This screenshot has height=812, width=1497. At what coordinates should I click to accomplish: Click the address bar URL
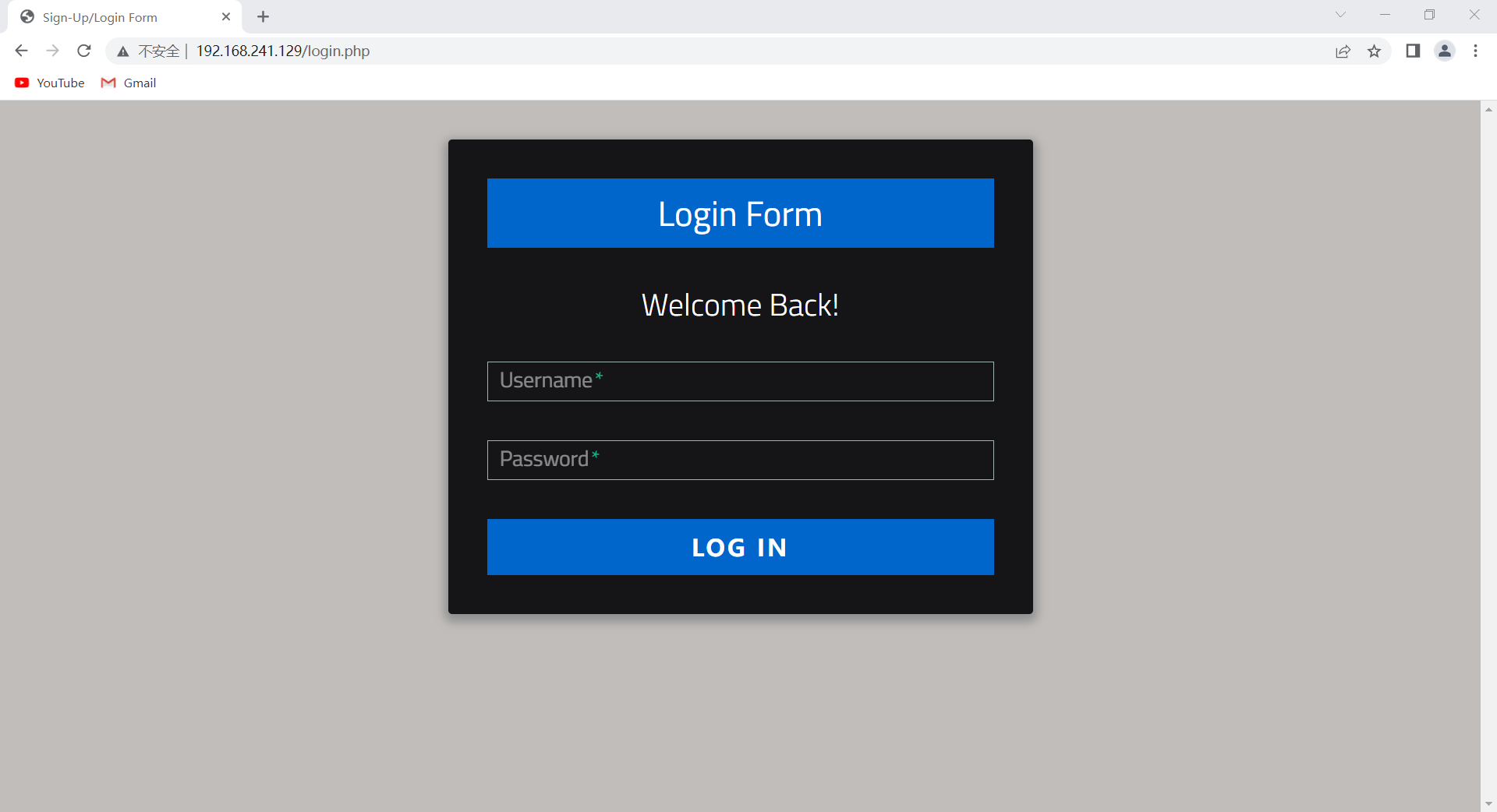coord(283,51)
